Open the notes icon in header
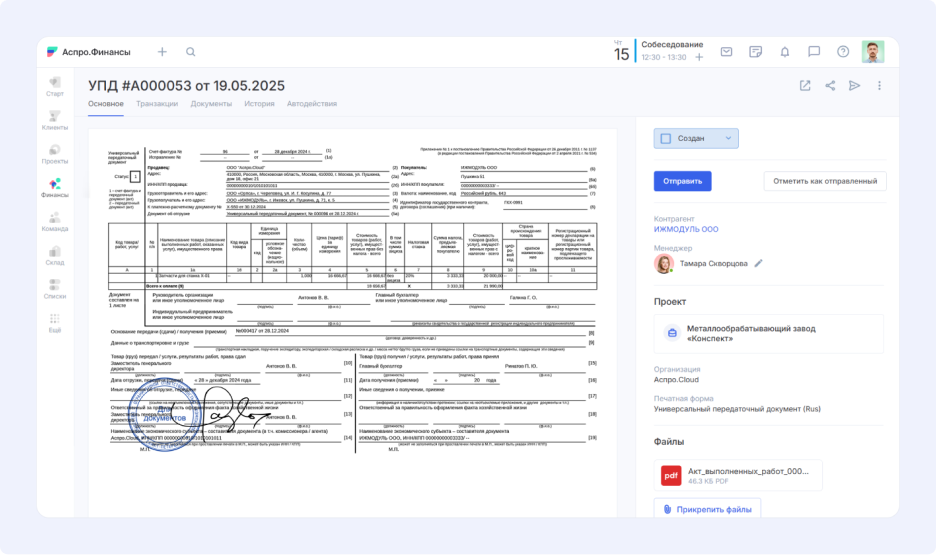The width and height of the screenshot is (936, 555). (x=755, y=52)
